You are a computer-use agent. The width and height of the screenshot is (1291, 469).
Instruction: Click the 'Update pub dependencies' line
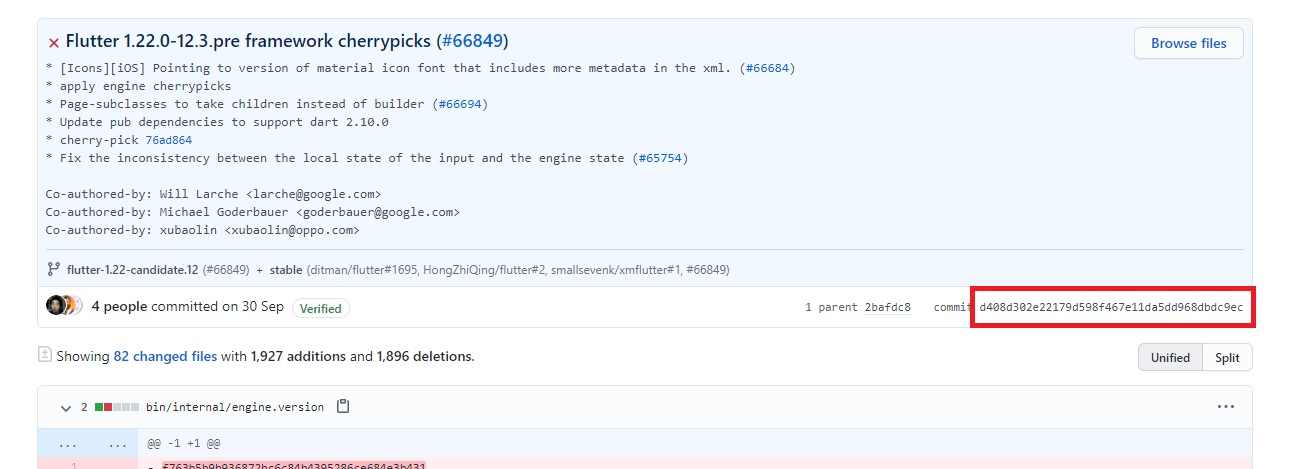coord(217,122)
